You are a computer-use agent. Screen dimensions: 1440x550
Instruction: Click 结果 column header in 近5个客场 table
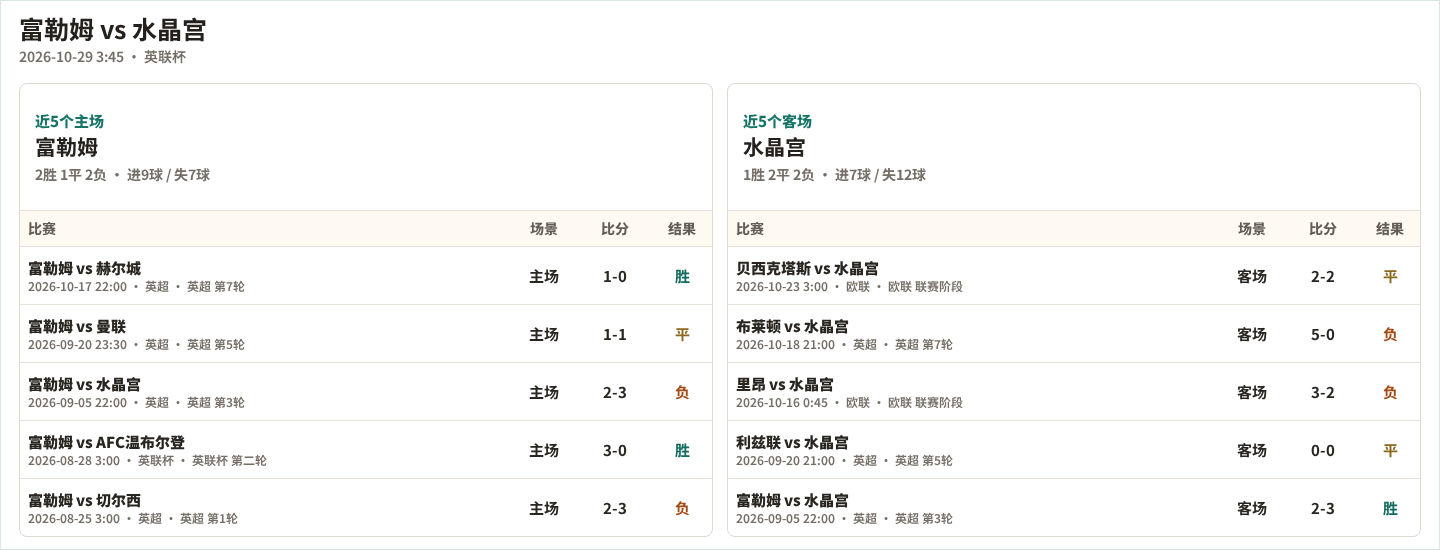pyautogui.click(x=1390, y=229)
